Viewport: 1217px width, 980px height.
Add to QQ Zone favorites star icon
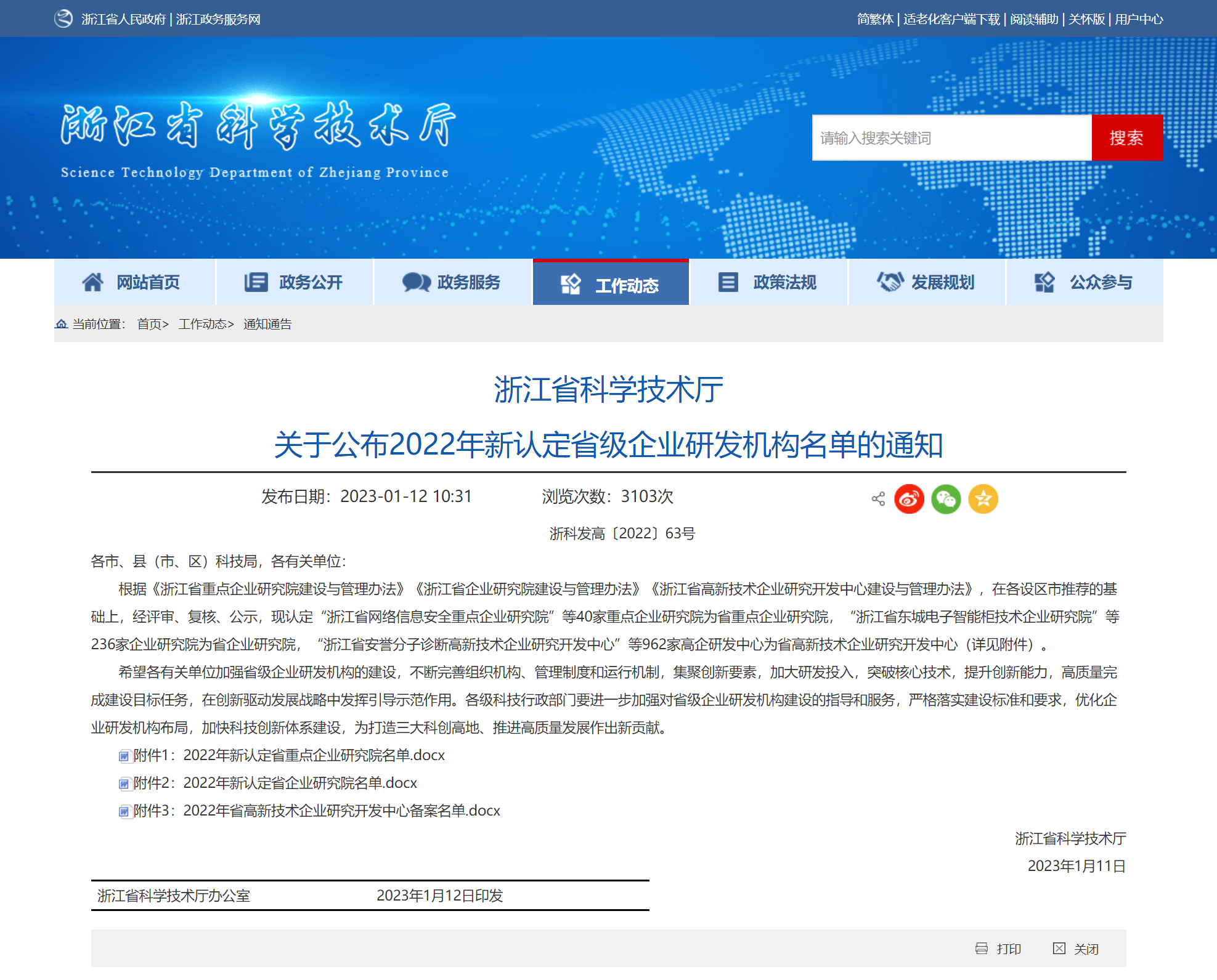tap(983, 498)
